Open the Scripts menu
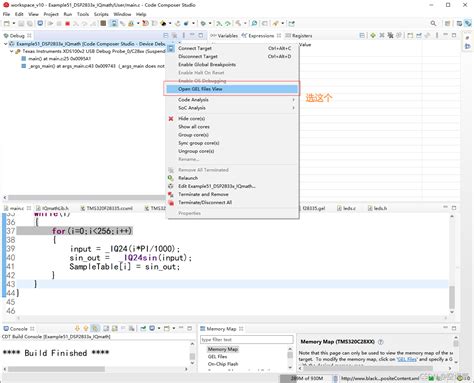The width and height of the screenshot is (474, 383). tap(101, 14)
